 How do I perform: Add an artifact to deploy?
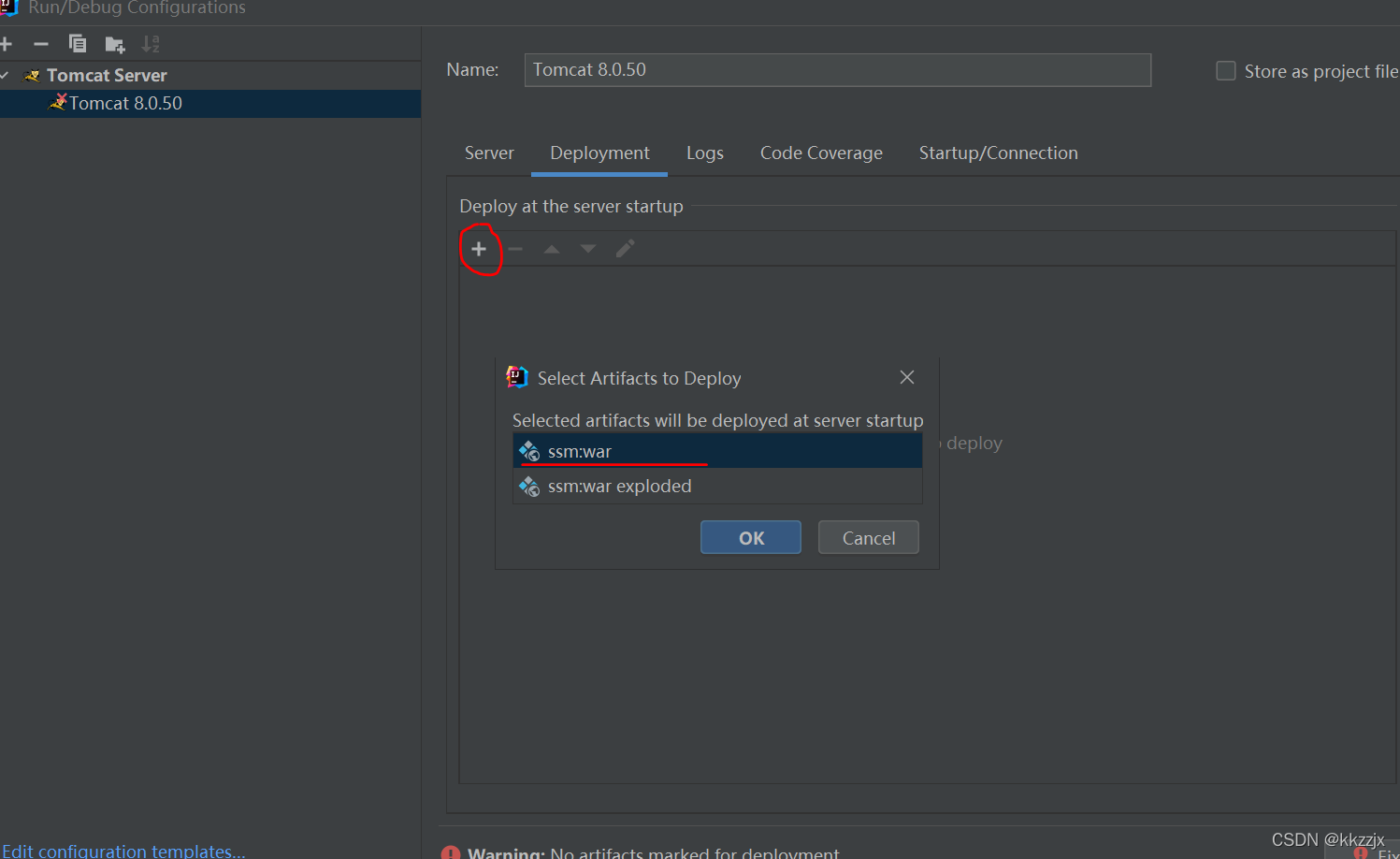tap(479, 249)
